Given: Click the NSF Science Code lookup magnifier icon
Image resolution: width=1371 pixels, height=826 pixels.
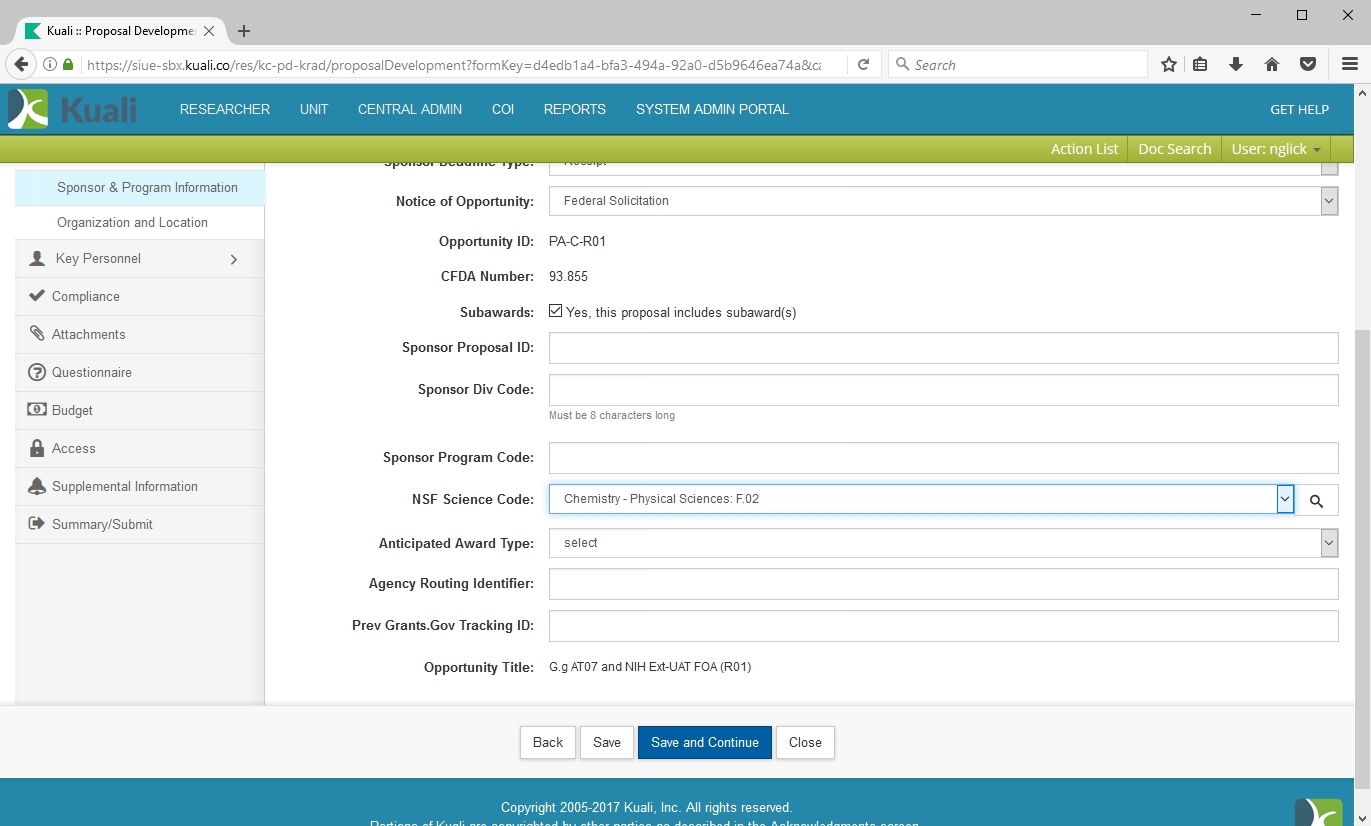Looking at the screenshot, I should click(x=1316, y=500).
